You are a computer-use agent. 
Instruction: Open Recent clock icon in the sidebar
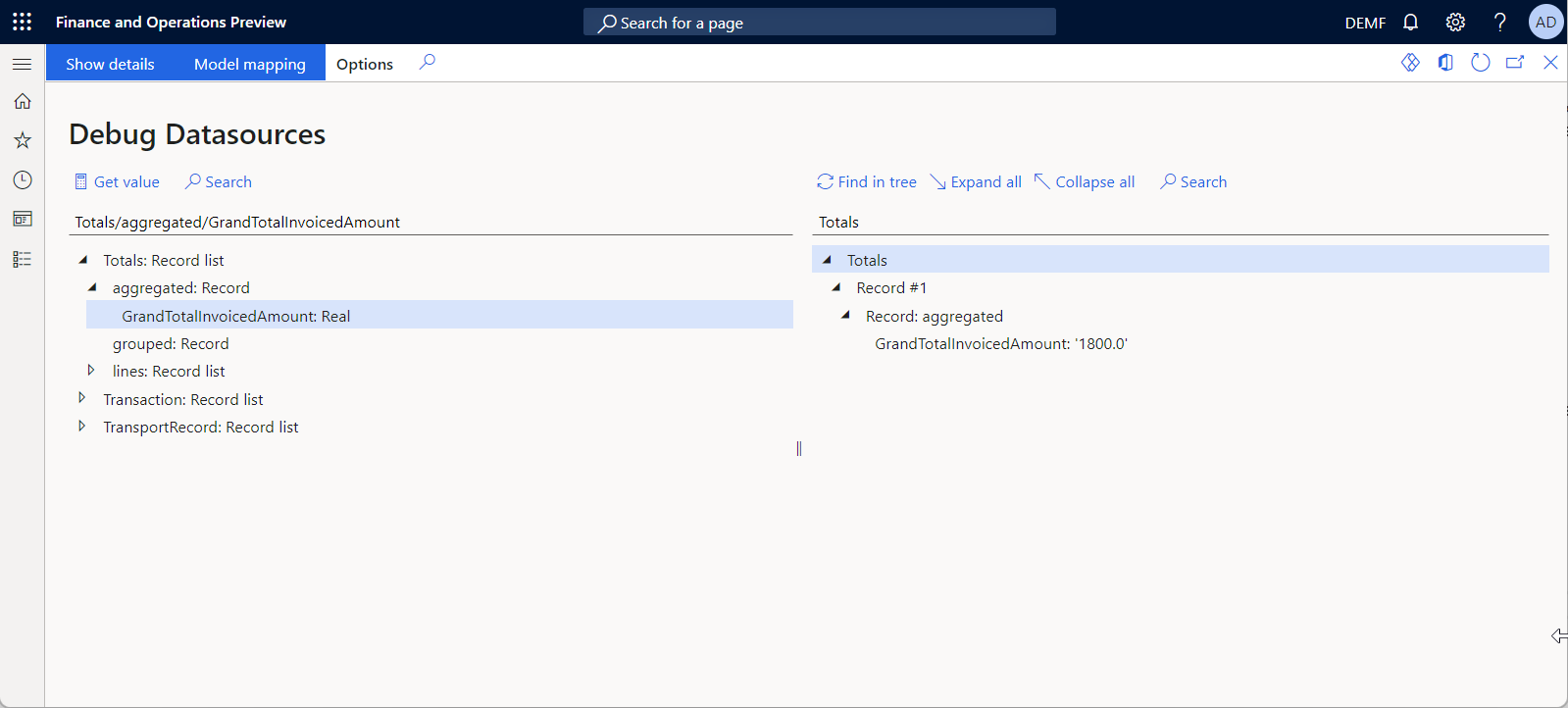click(x=22, y=179)
